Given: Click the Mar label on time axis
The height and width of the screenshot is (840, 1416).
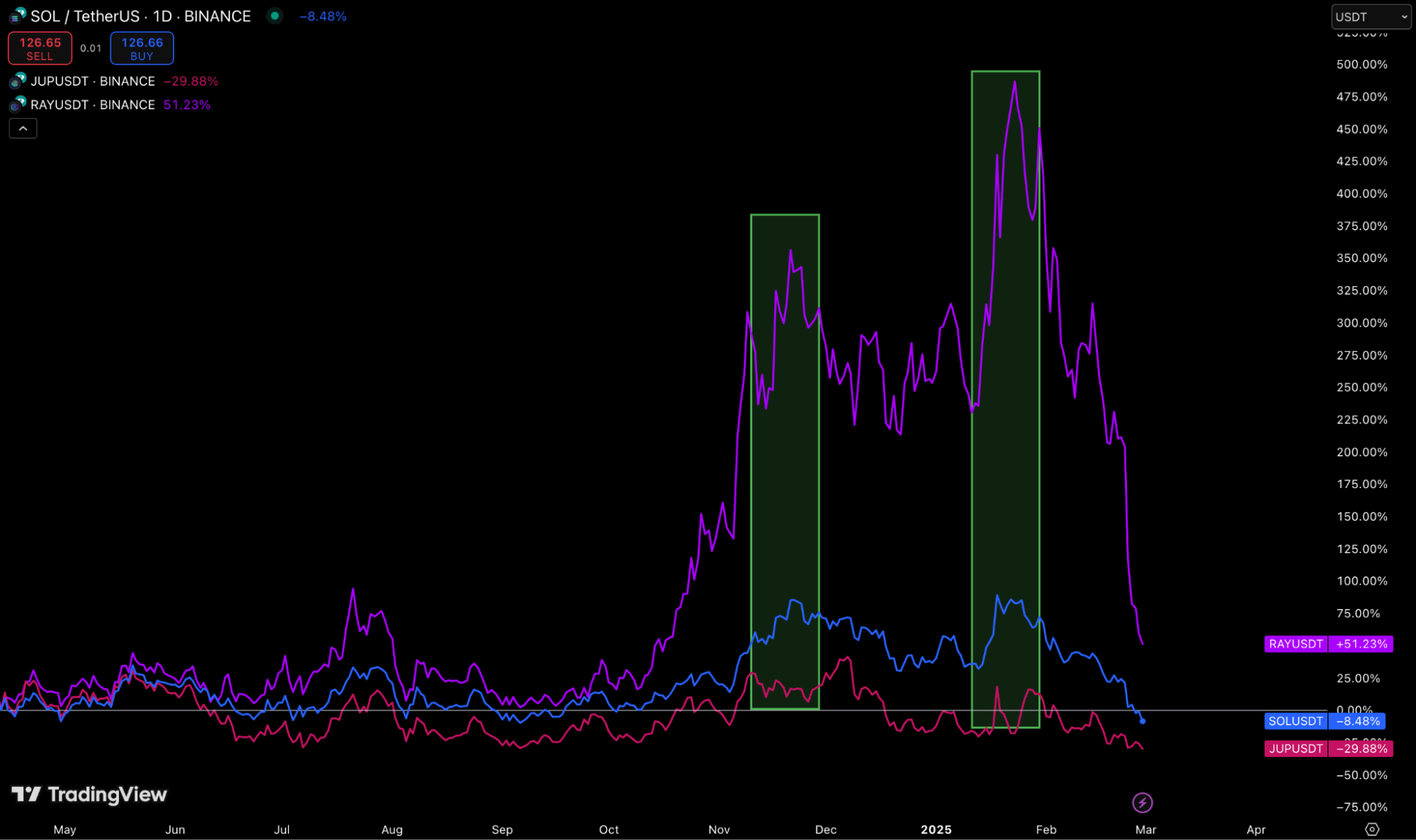Looking at the screenshot, I should click(x=1145, y=829).
